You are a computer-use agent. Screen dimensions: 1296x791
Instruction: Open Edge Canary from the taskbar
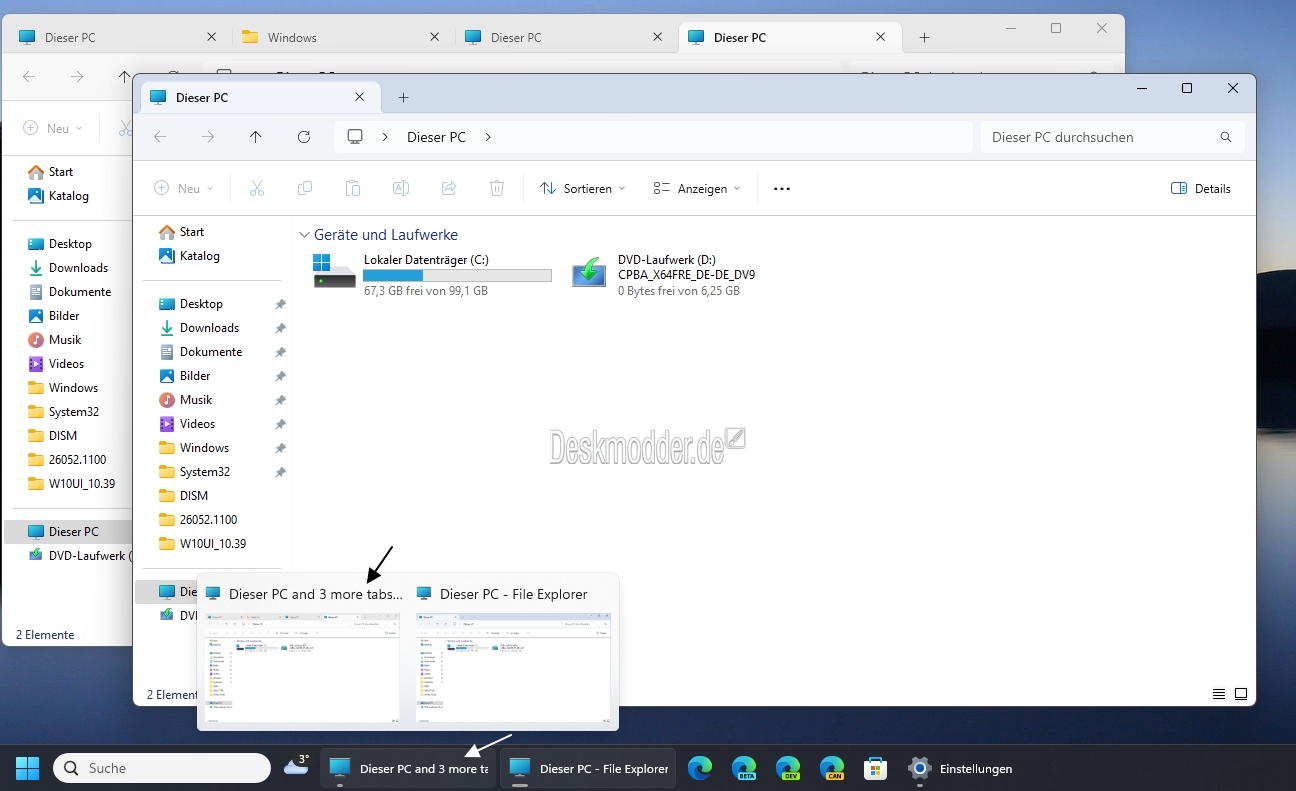[x=832, y=768]
